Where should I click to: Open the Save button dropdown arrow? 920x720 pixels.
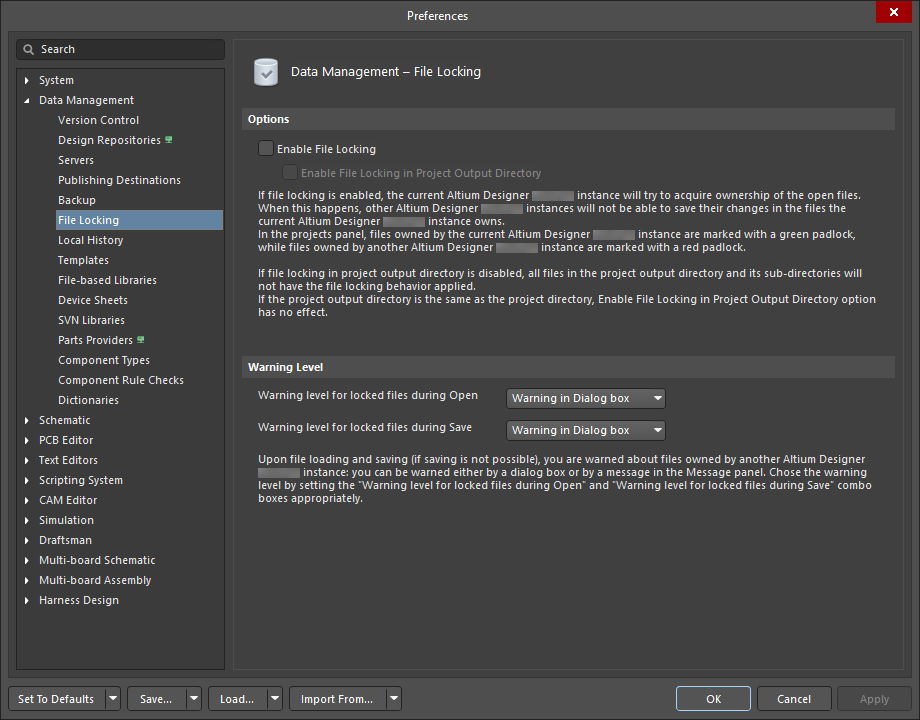click(193, 699)
